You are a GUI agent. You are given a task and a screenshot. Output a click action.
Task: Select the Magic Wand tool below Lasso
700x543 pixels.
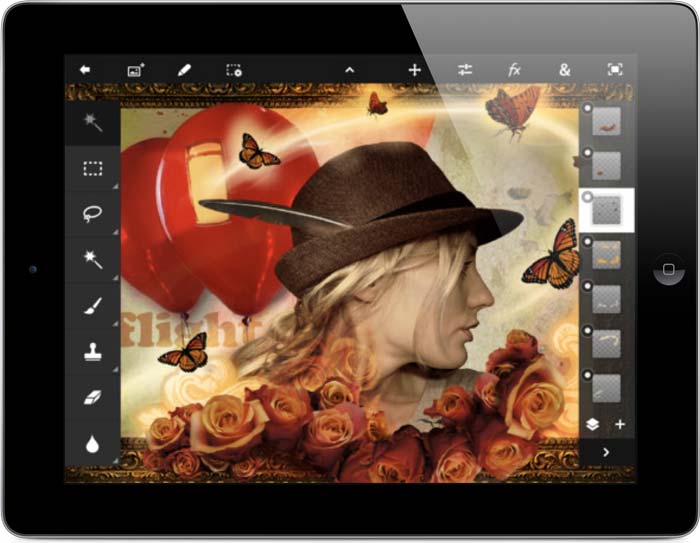[x=93, y=259]
